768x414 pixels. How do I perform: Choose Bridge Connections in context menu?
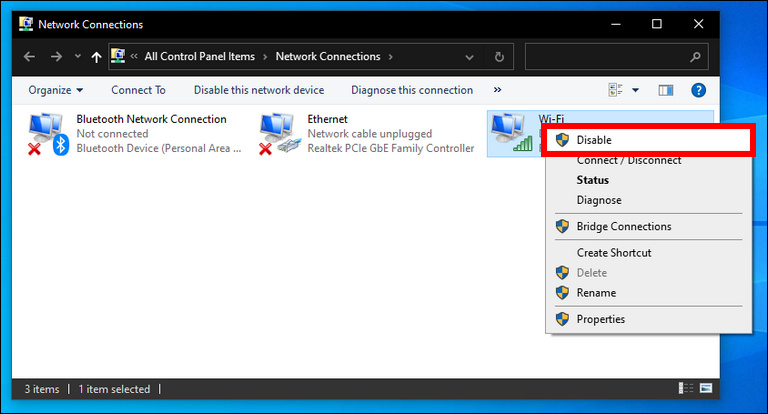click(648, 226)
